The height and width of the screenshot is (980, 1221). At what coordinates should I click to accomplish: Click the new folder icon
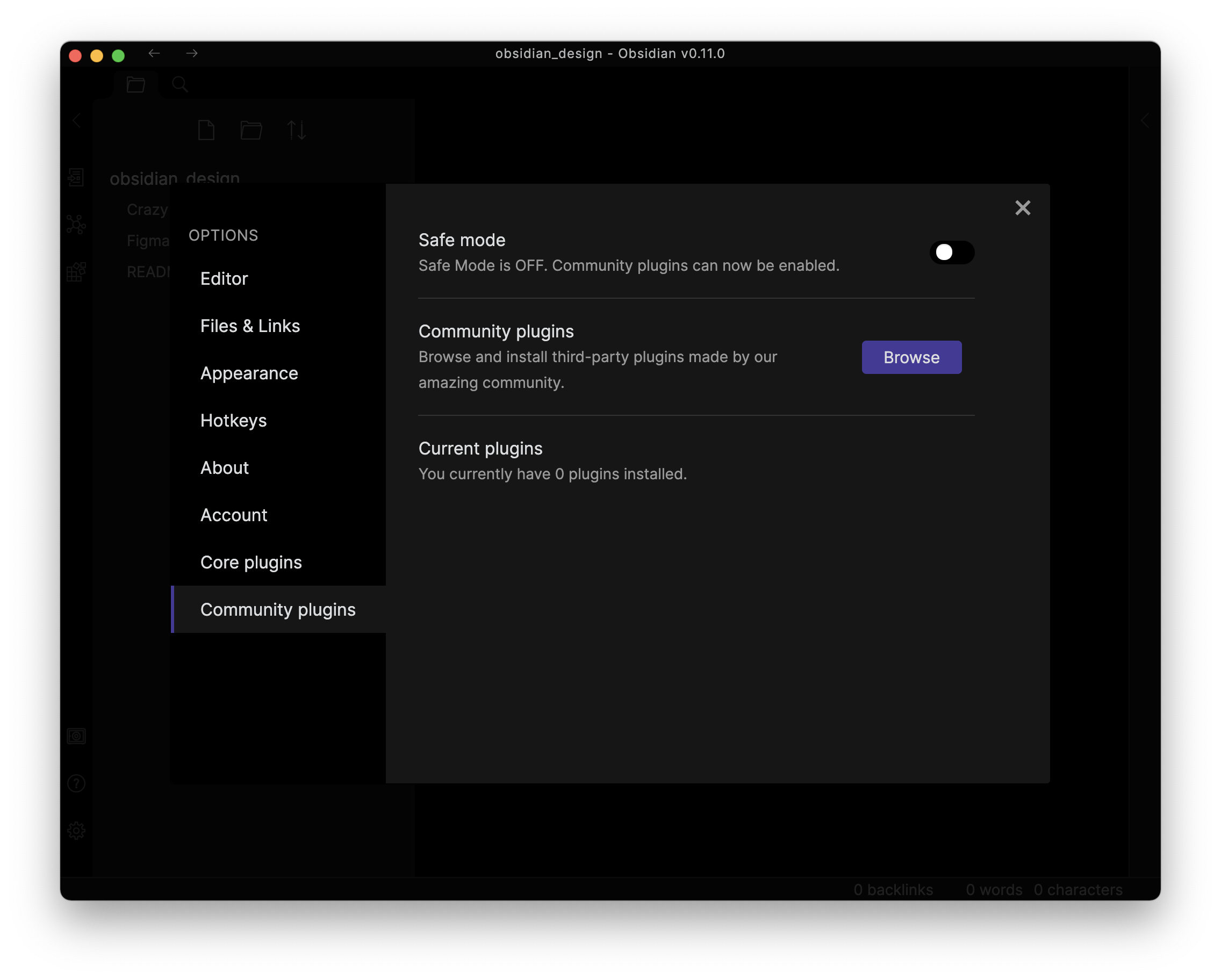point(251,130)
